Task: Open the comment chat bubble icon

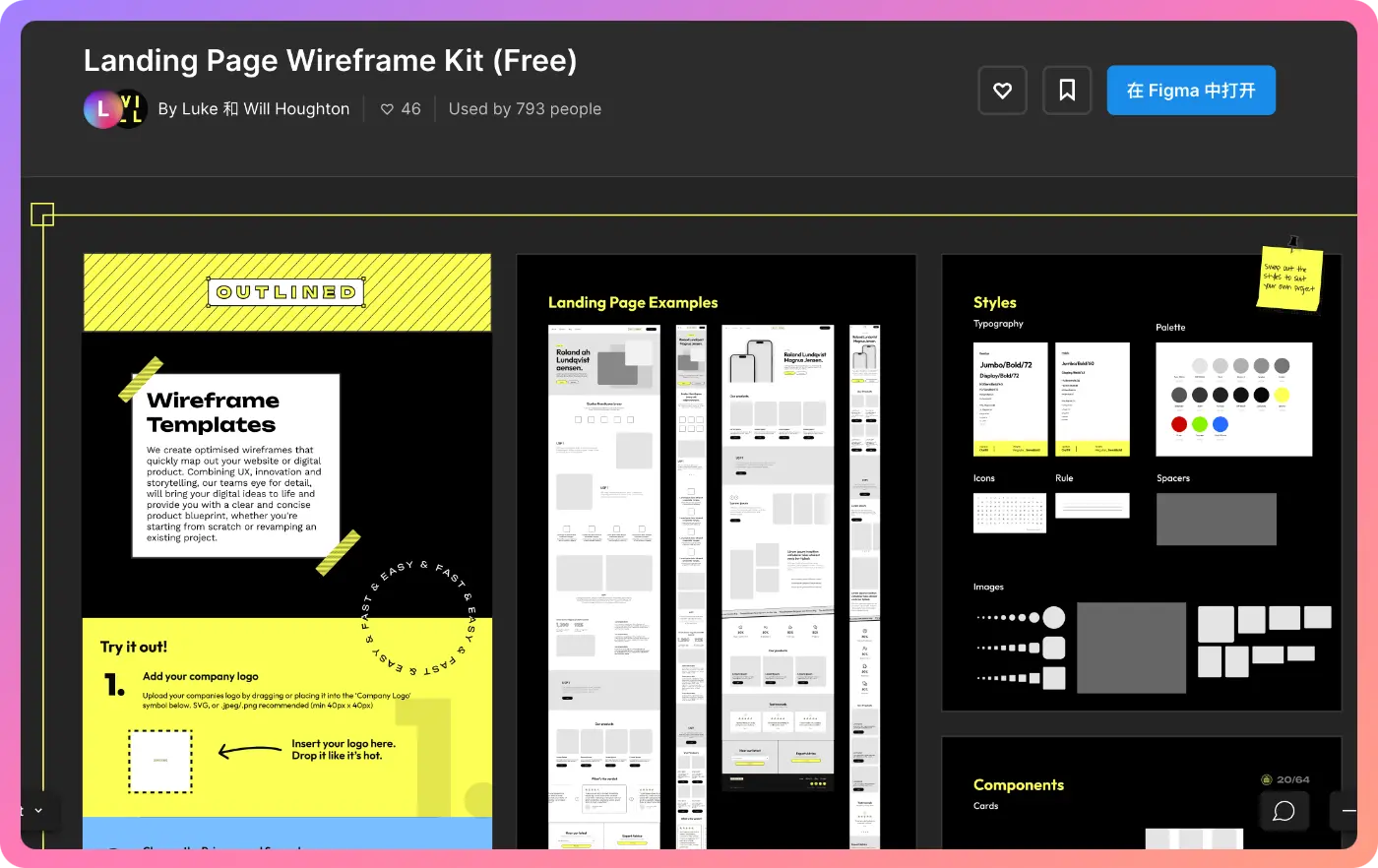Action: pos(1284,811)
